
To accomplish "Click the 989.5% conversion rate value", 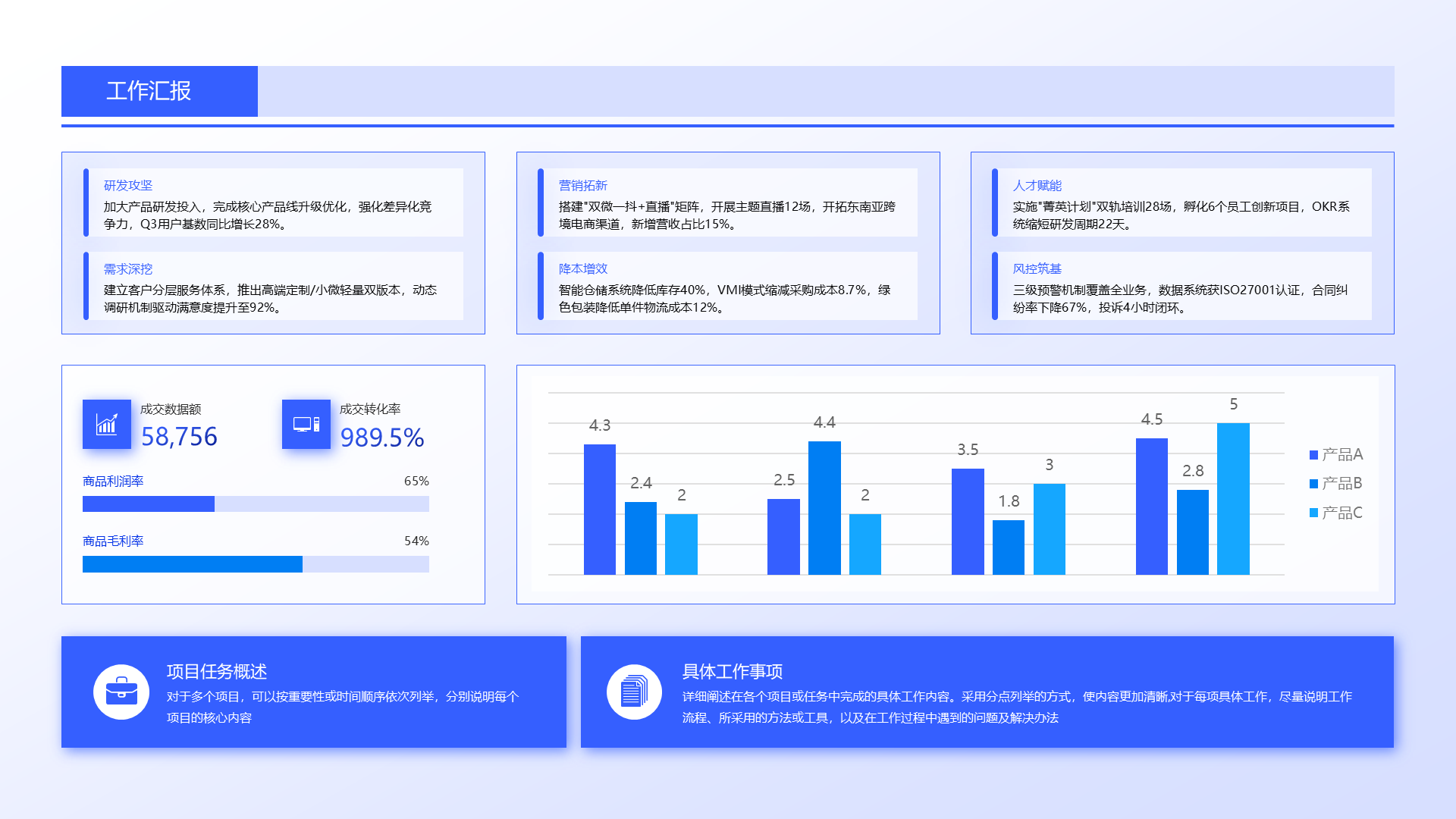I will point(381,438).
